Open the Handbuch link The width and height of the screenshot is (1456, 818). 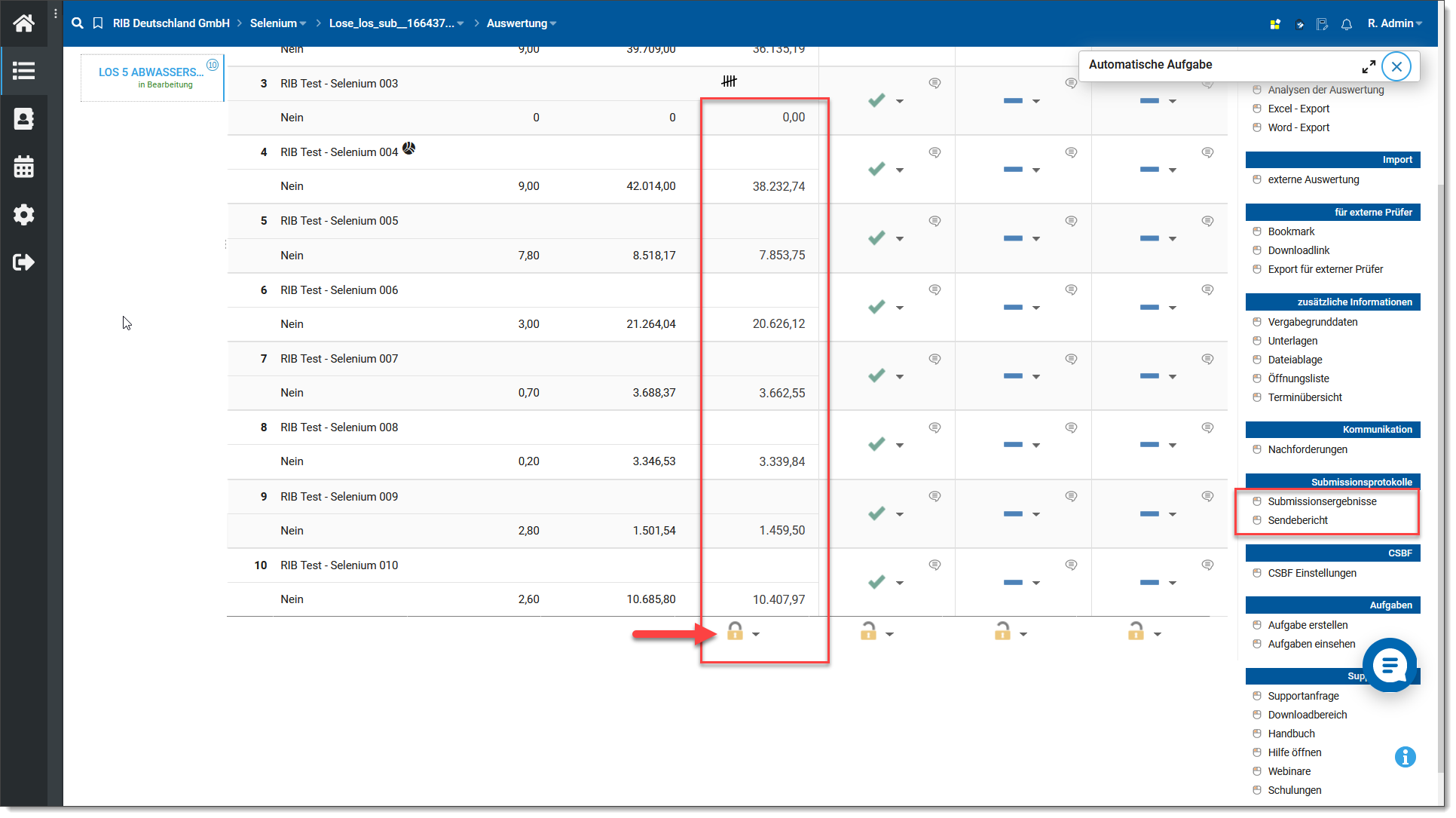coord(1291,734)
